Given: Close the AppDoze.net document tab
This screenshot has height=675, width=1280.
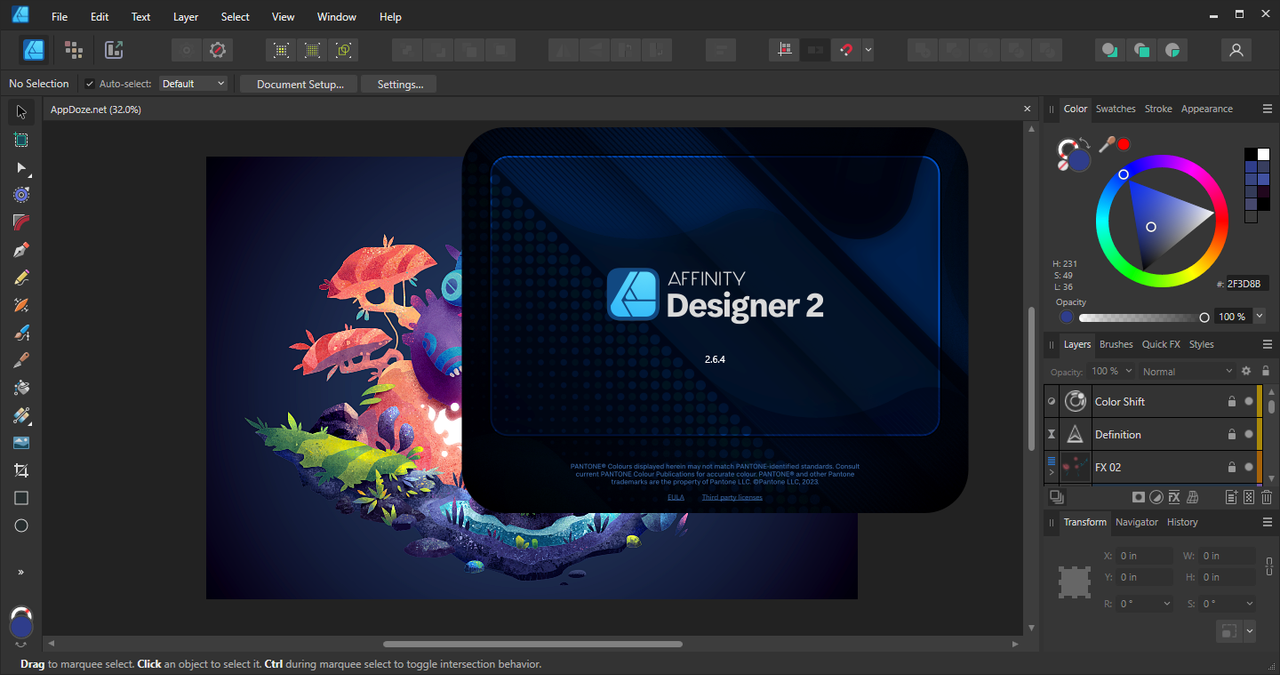Looking at the screenshot, I should click(1027, 109).
